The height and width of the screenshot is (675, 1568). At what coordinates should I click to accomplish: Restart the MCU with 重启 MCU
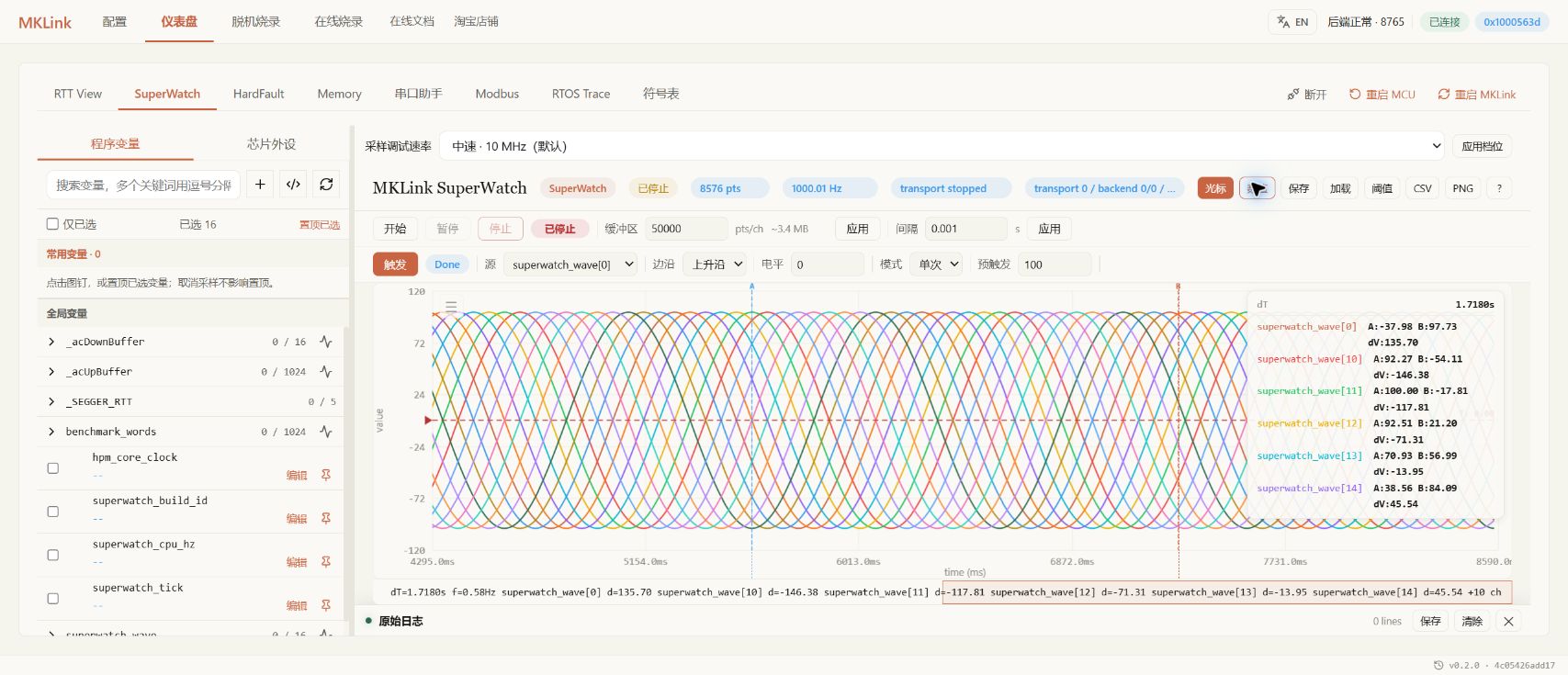click(x=1382, y=95)
